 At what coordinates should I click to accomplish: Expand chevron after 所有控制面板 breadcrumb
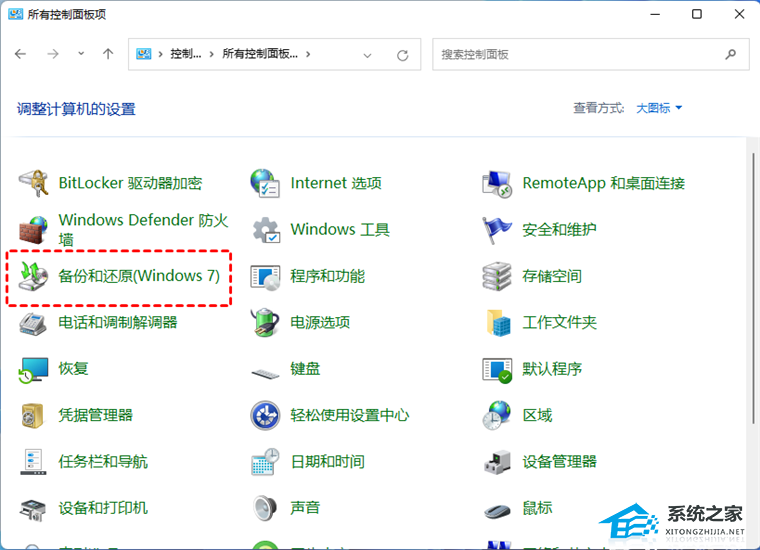click(x=308, y=54)
